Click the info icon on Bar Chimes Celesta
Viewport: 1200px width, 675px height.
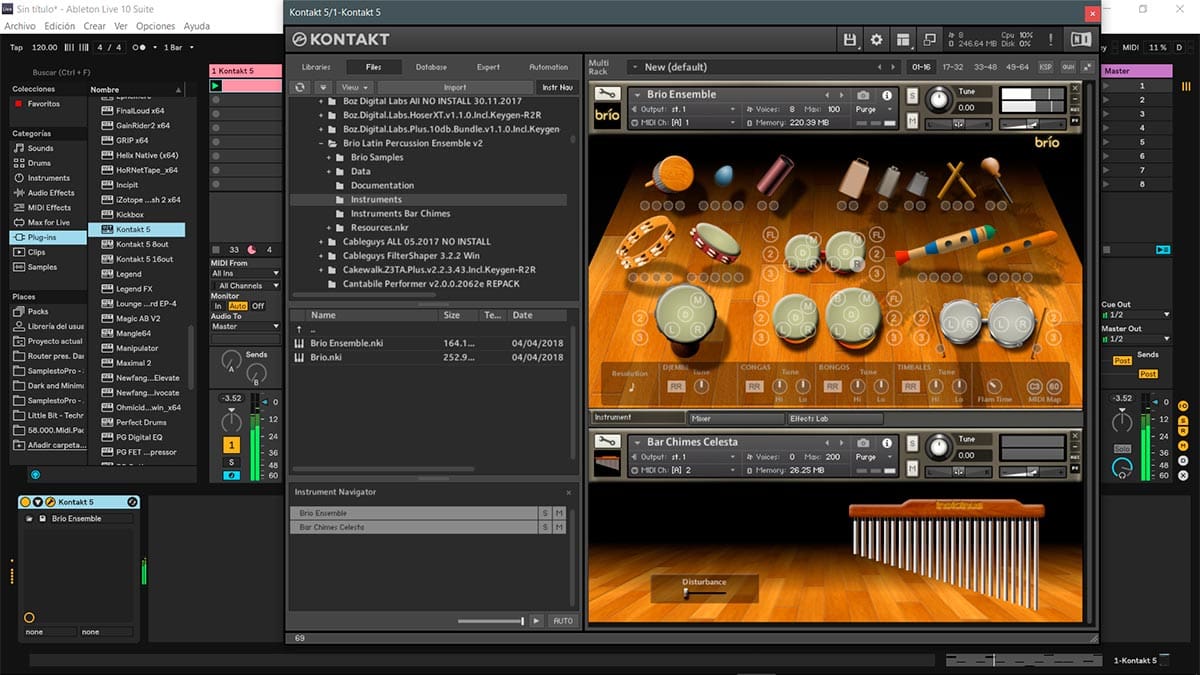[889, 442]
